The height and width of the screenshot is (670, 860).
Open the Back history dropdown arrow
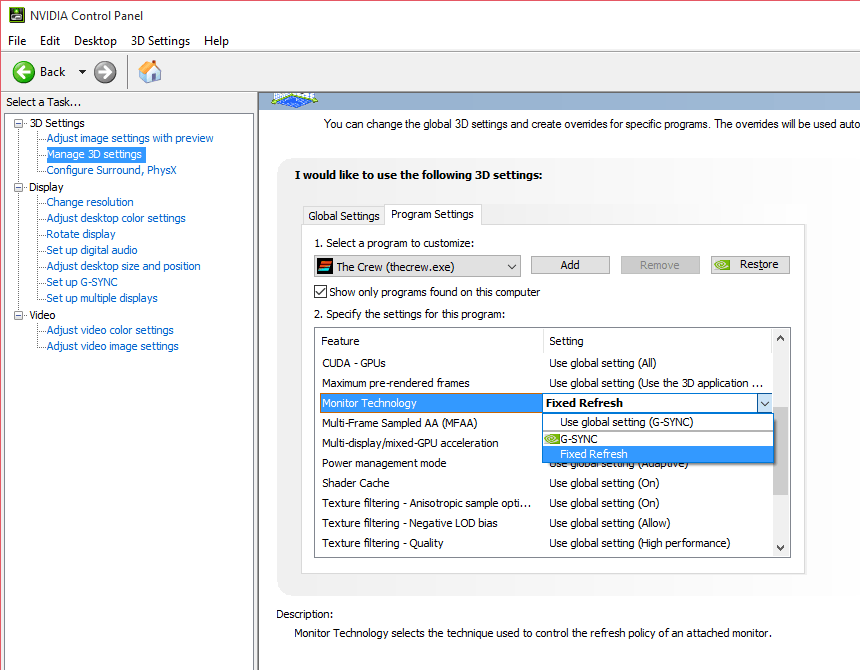[82, 72]
